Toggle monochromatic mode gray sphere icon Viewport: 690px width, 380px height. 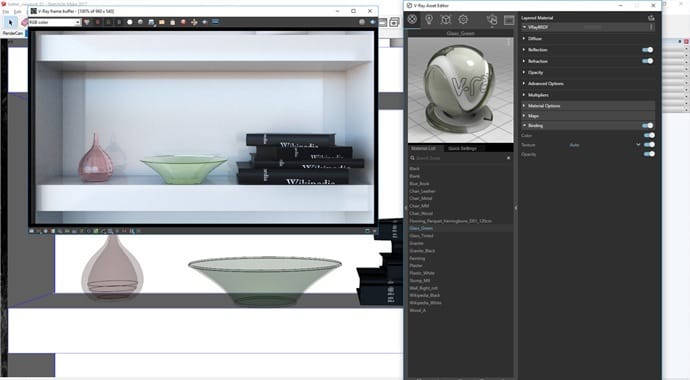pyautogui.click(x=140, y=22)
